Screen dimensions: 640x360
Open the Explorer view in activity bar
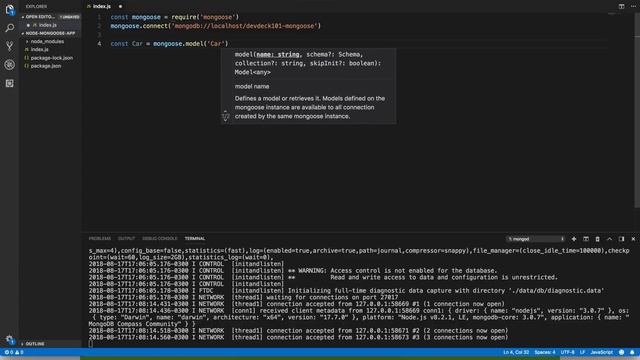tap(9, 10)
